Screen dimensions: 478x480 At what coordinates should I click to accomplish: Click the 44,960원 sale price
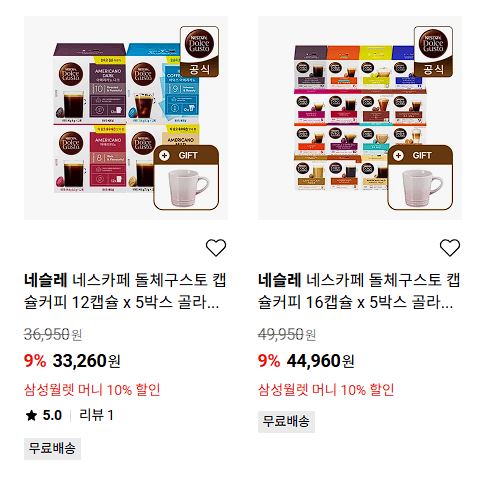[321, 361]
